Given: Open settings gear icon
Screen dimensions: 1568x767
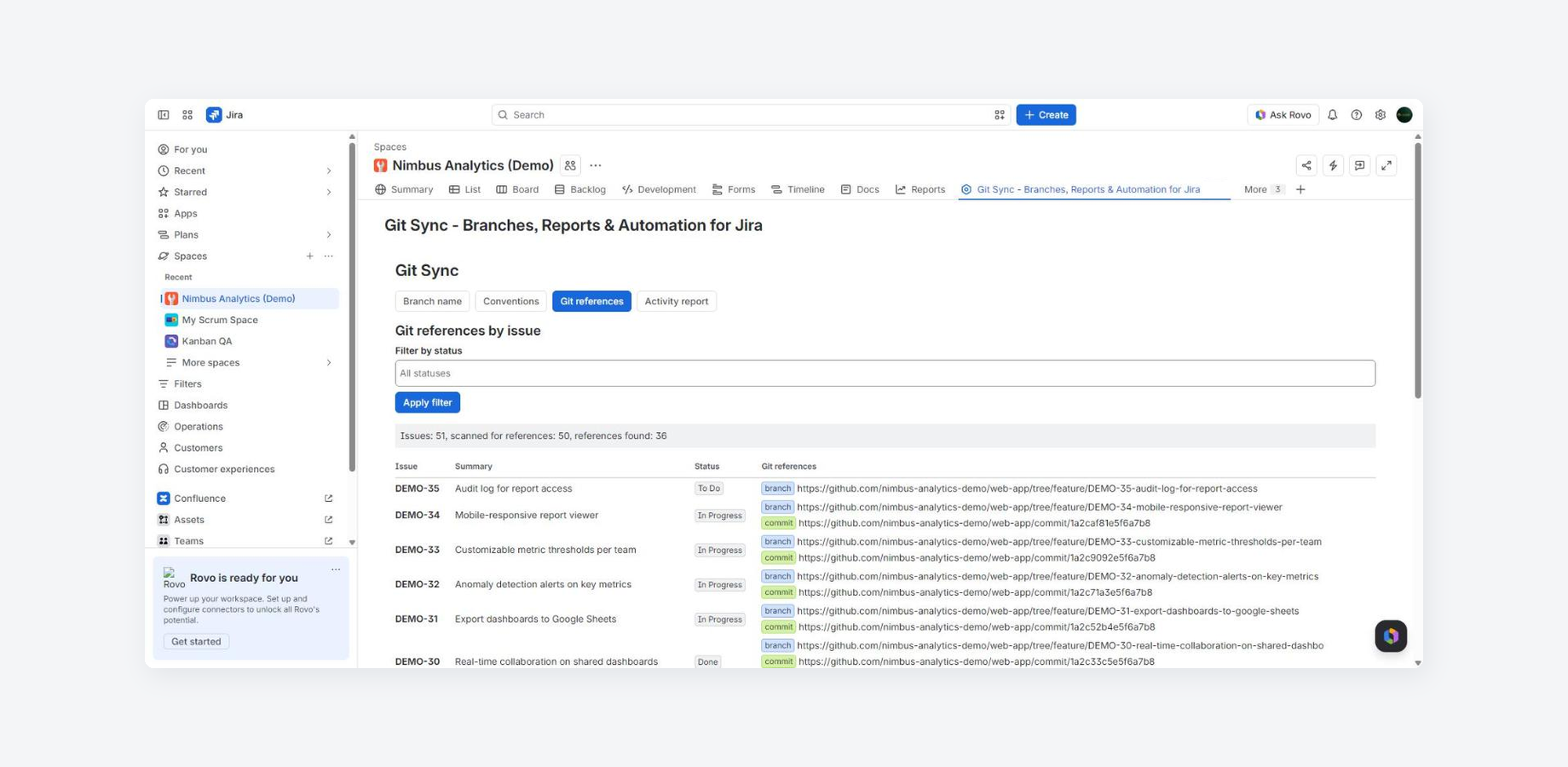Looking at the screenshot, I should [1380, 115].
